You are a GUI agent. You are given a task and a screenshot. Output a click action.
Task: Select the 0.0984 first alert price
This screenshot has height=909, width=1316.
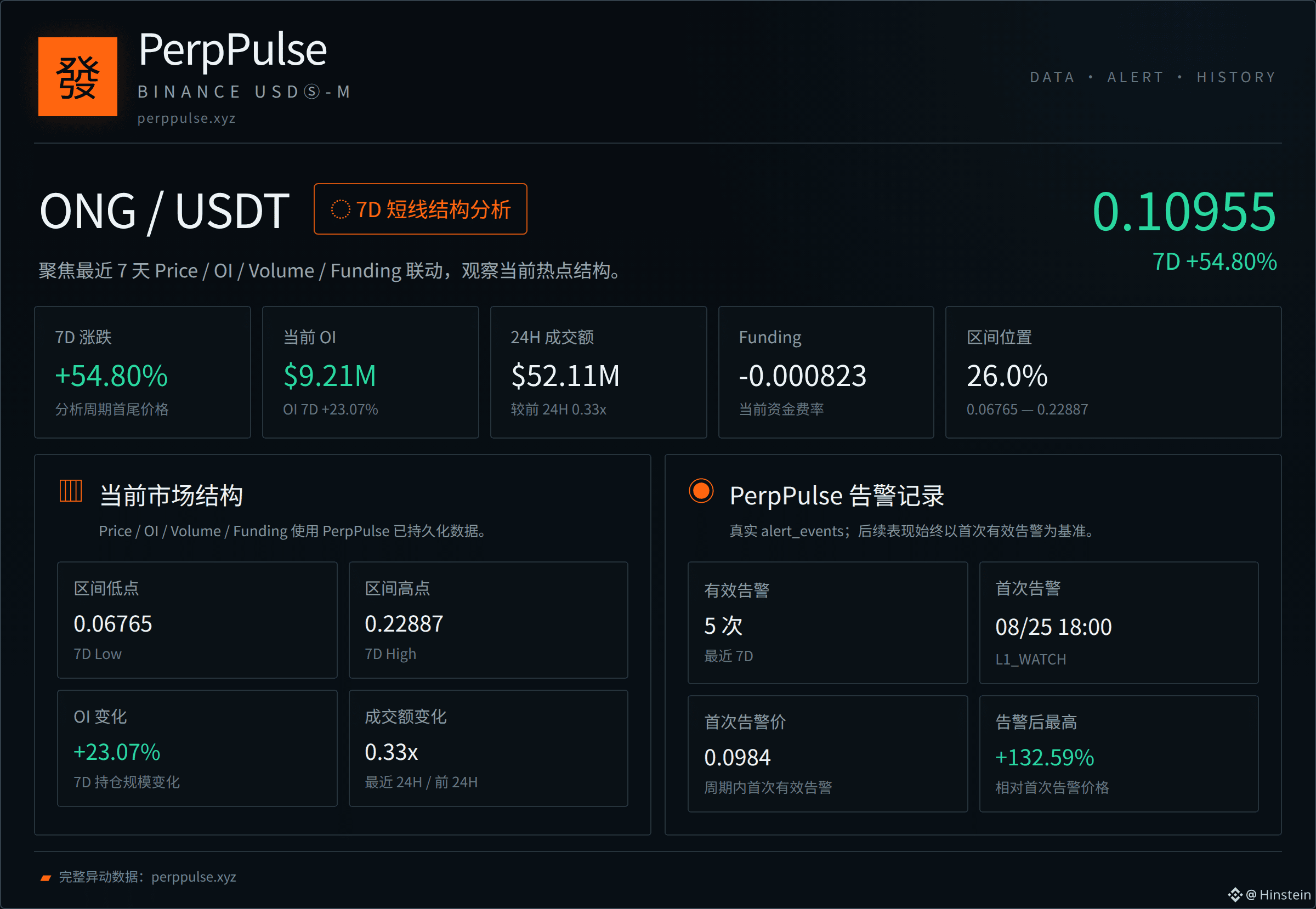pos(737,758)
